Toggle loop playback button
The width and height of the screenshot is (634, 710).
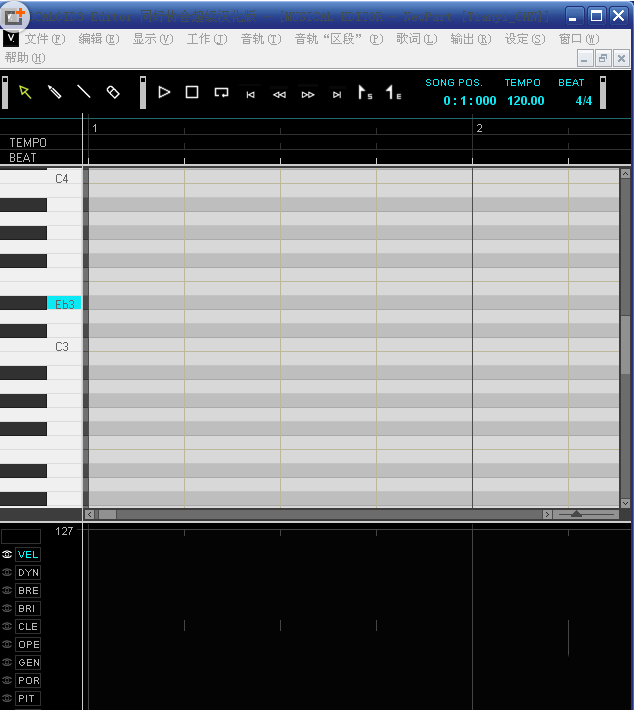[221, 92]
